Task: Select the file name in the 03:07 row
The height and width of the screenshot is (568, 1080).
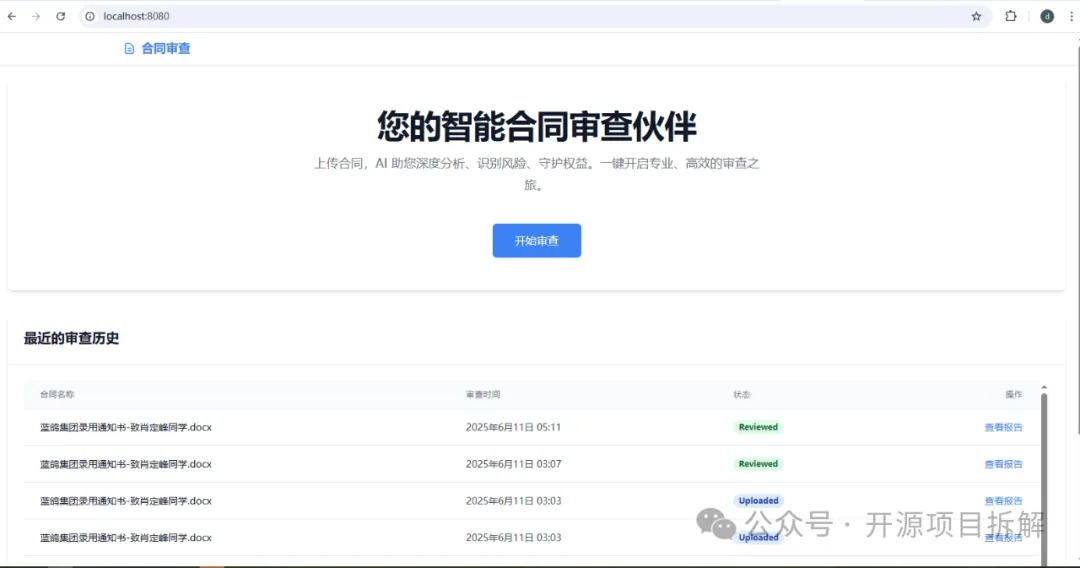Action: point(126,464)
